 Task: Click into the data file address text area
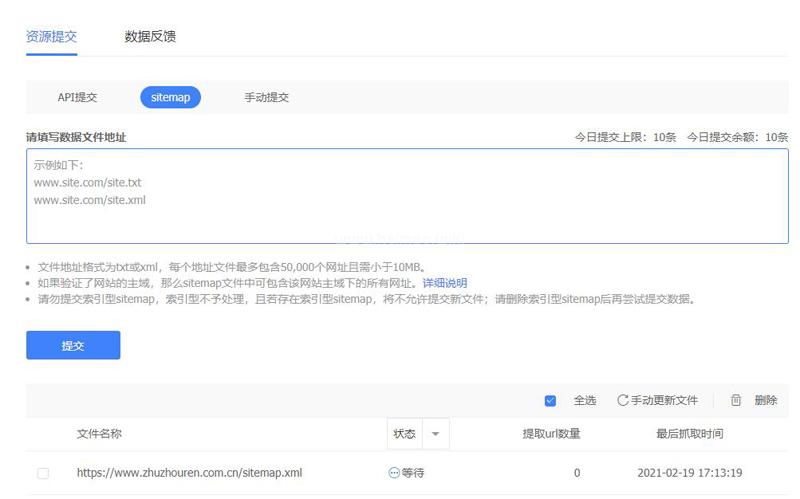[x=407, y=196]
